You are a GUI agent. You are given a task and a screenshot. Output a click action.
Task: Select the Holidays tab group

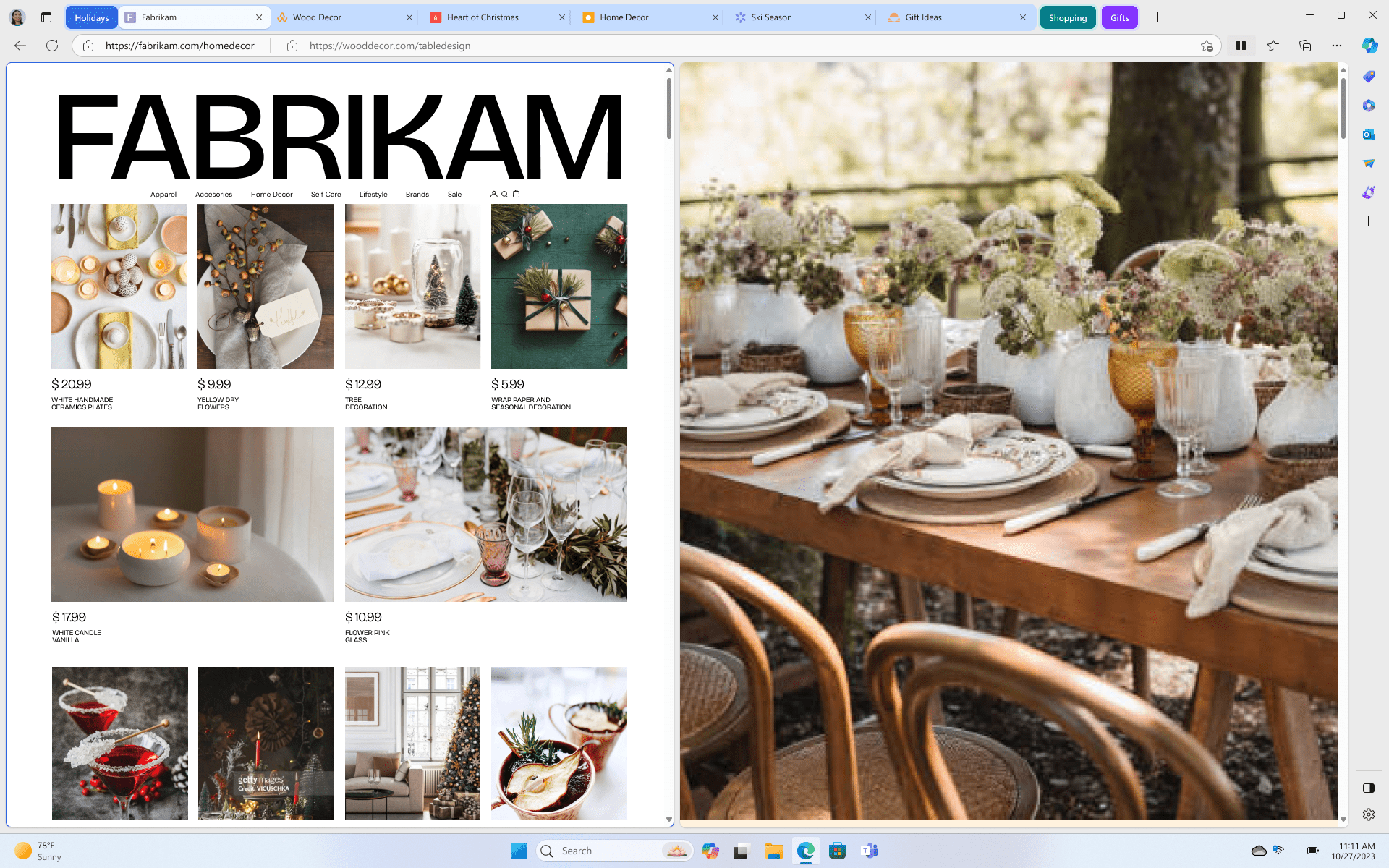(x=92, y=17)
